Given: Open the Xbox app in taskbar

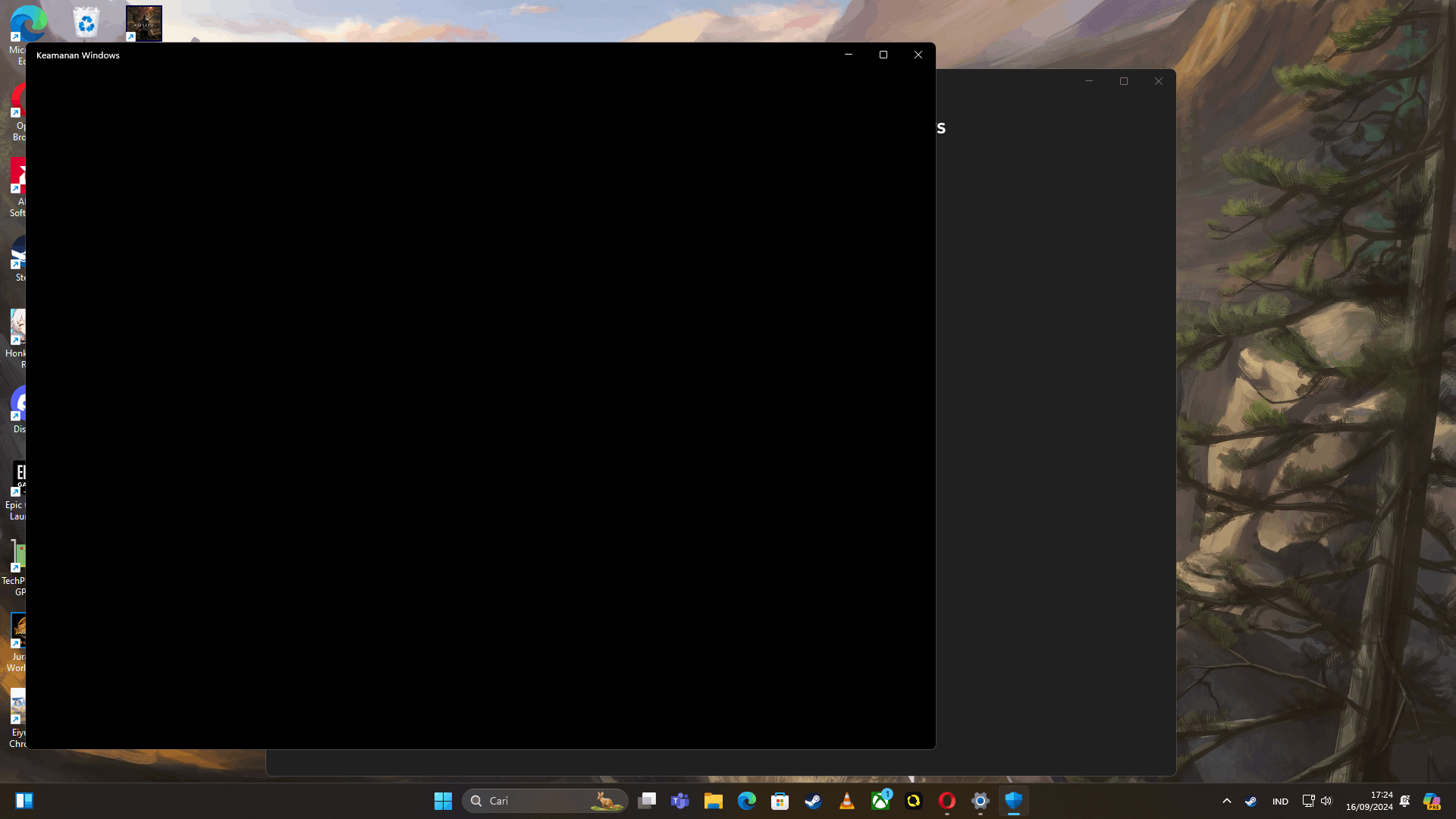Looking at the screenshot, I should [880, 801].
